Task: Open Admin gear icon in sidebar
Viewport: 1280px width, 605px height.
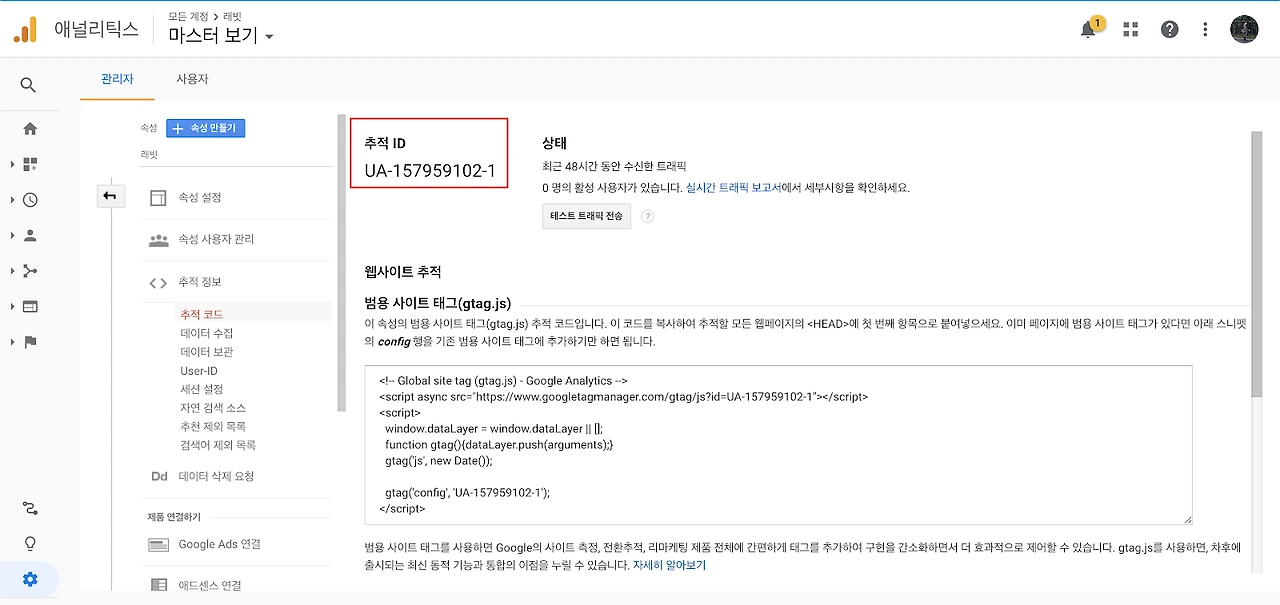Action: click(x=30, y=579)
